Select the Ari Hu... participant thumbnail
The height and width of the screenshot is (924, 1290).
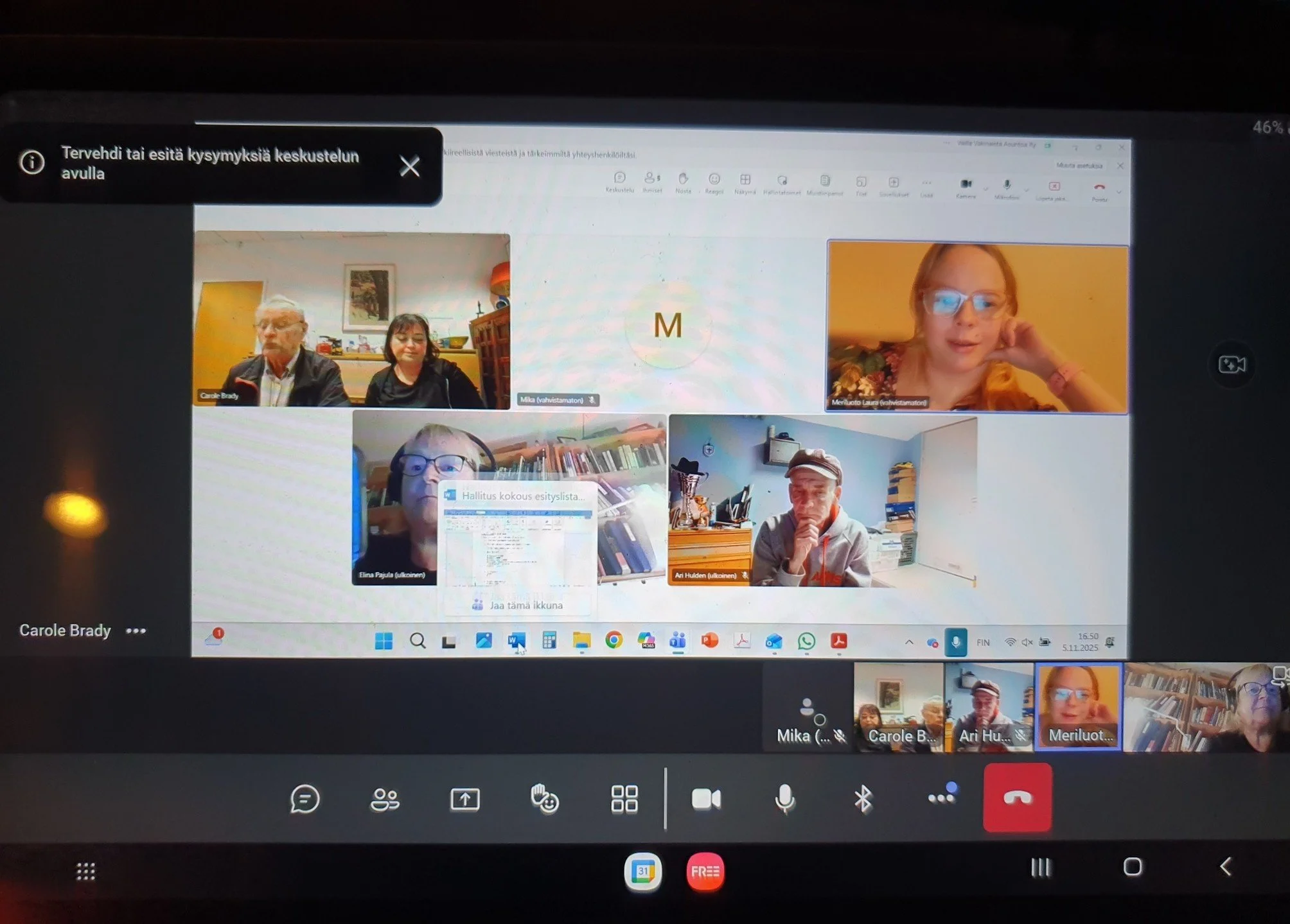click(x=989, y=707)
